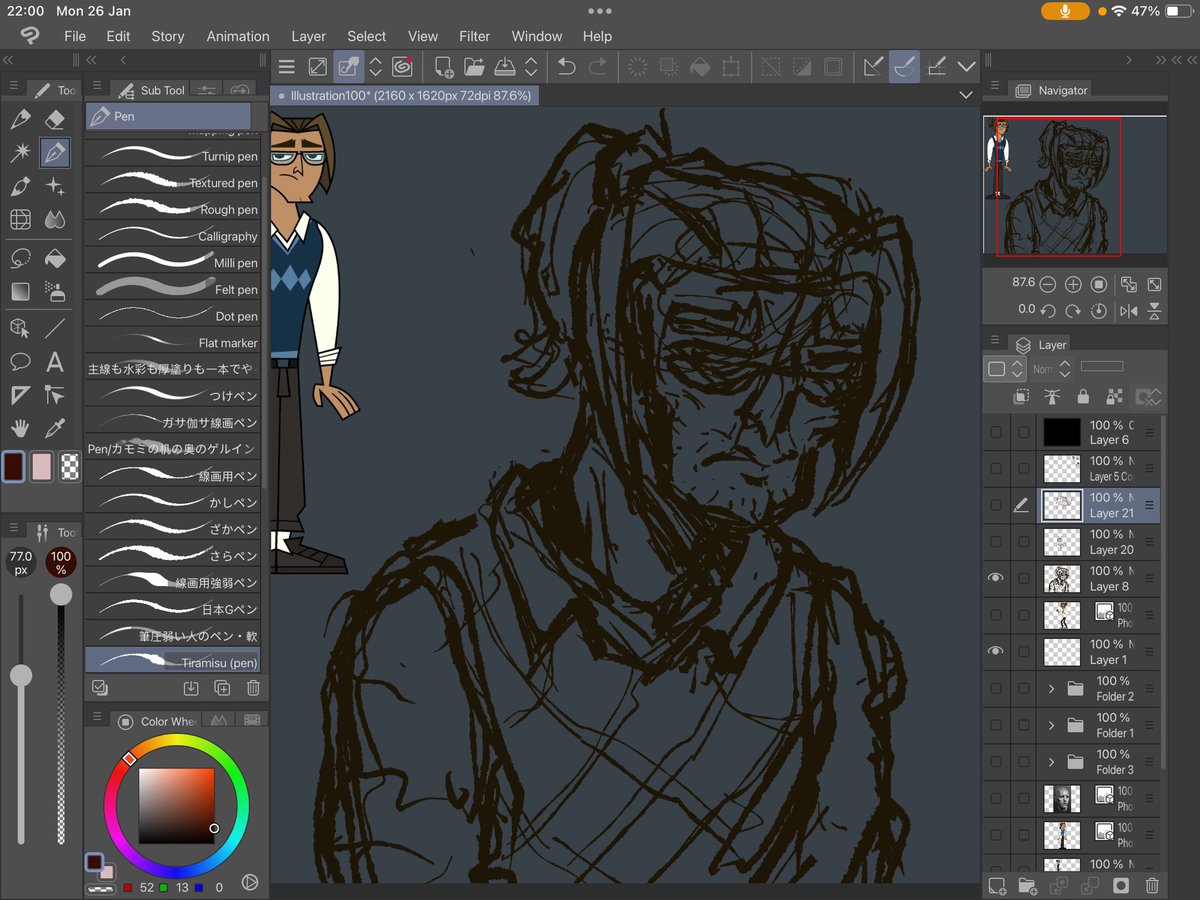Select the Hand move tool
Image resolution: width=1200 pixels, height=900 pixels.
click(x=20, y=428)
